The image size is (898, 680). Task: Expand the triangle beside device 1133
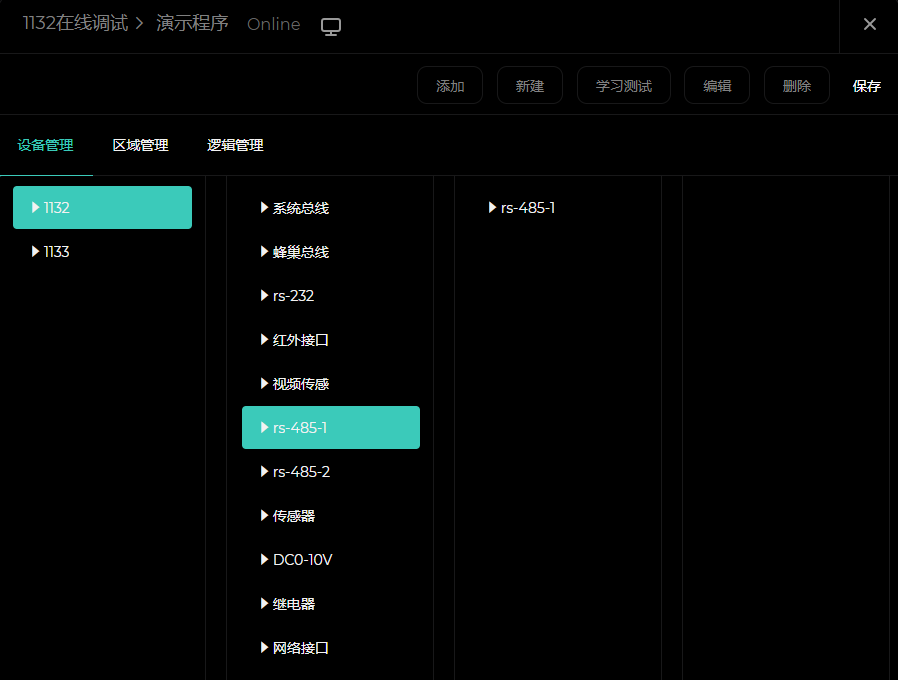tap(36, 251)
